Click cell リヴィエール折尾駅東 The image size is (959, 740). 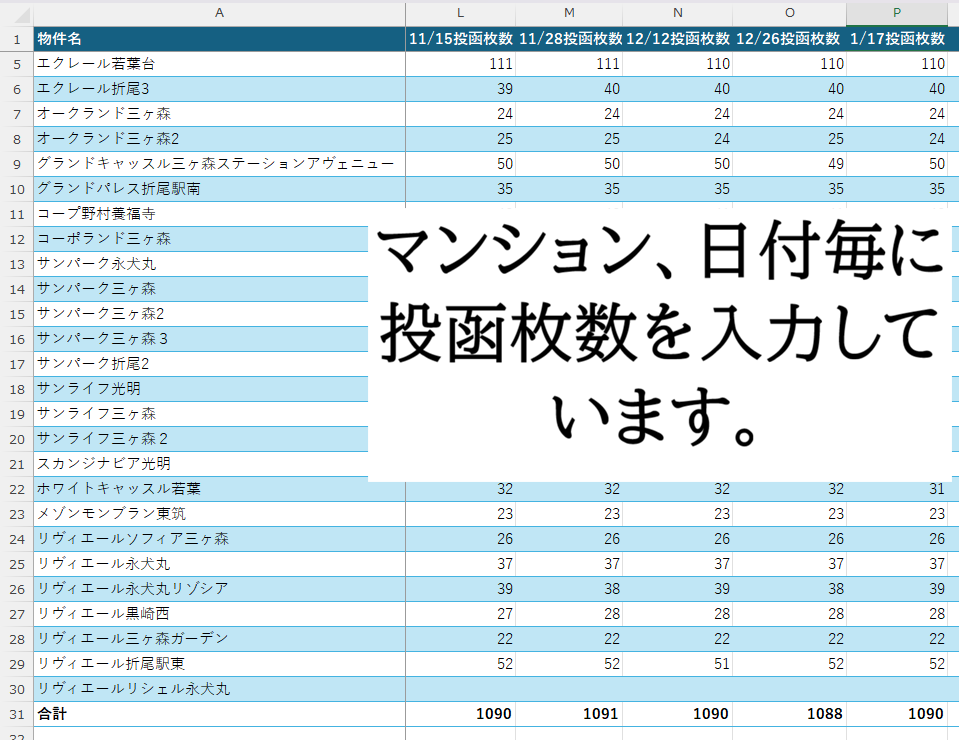coord(219,664)
